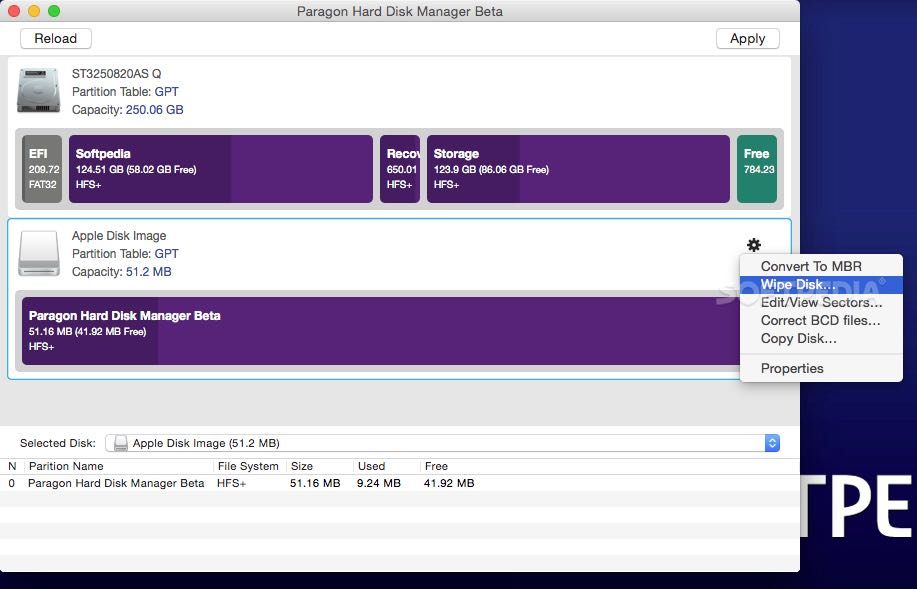
Task: Open Edit/View Sectors from the menu
Action: click(x=821, y=303)
